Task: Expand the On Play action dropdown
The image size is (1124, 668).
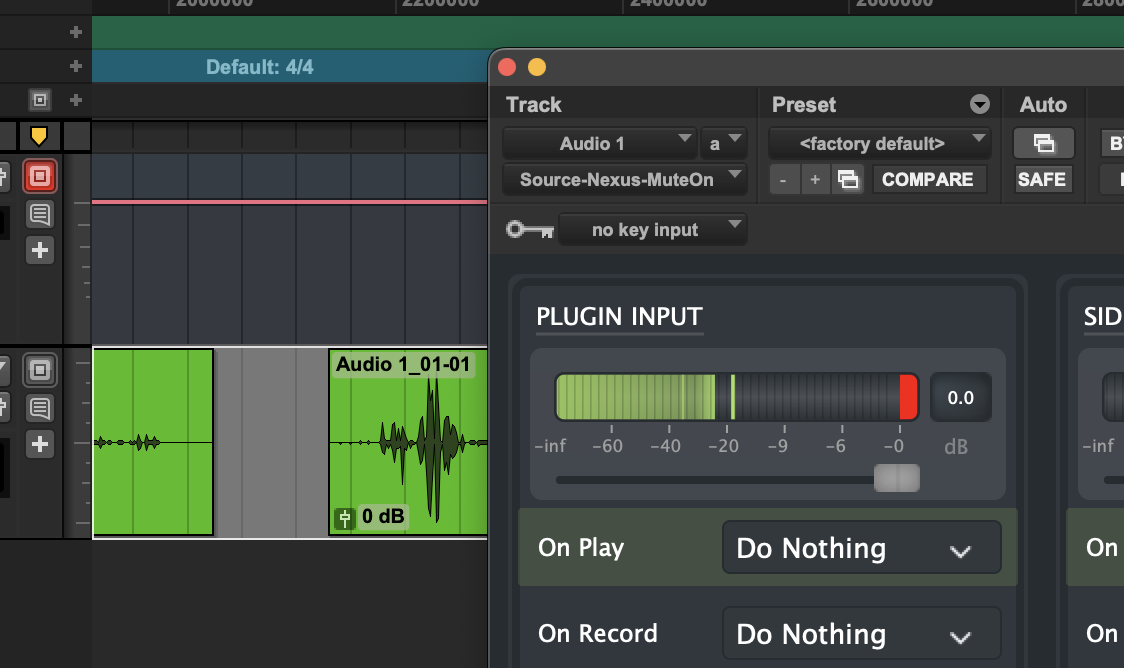Action: [861, 548]
